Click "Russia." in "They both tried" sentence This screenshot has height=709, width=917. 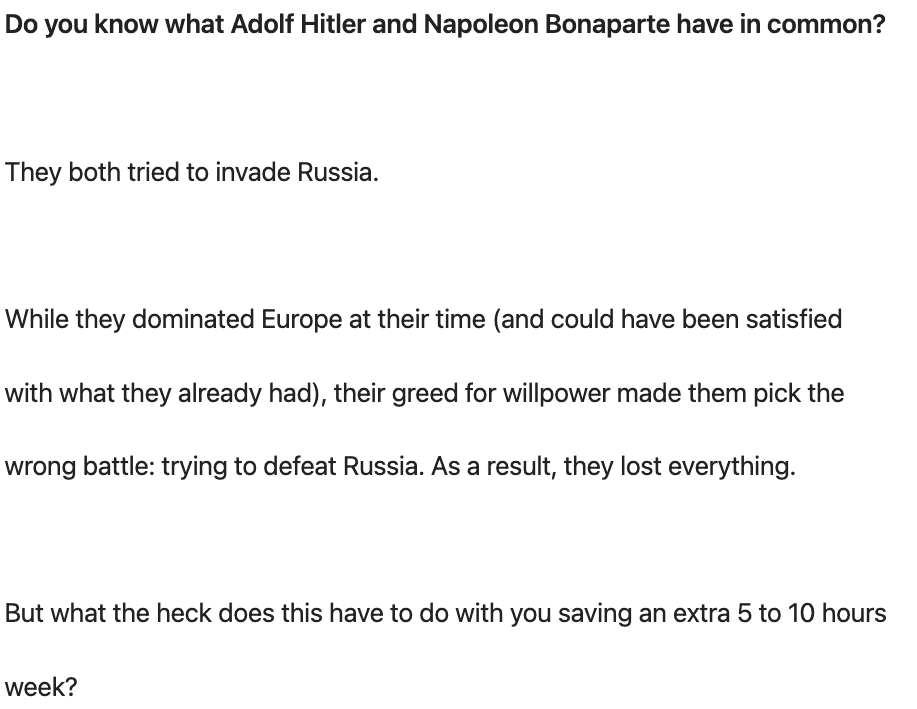pos(338,173)
